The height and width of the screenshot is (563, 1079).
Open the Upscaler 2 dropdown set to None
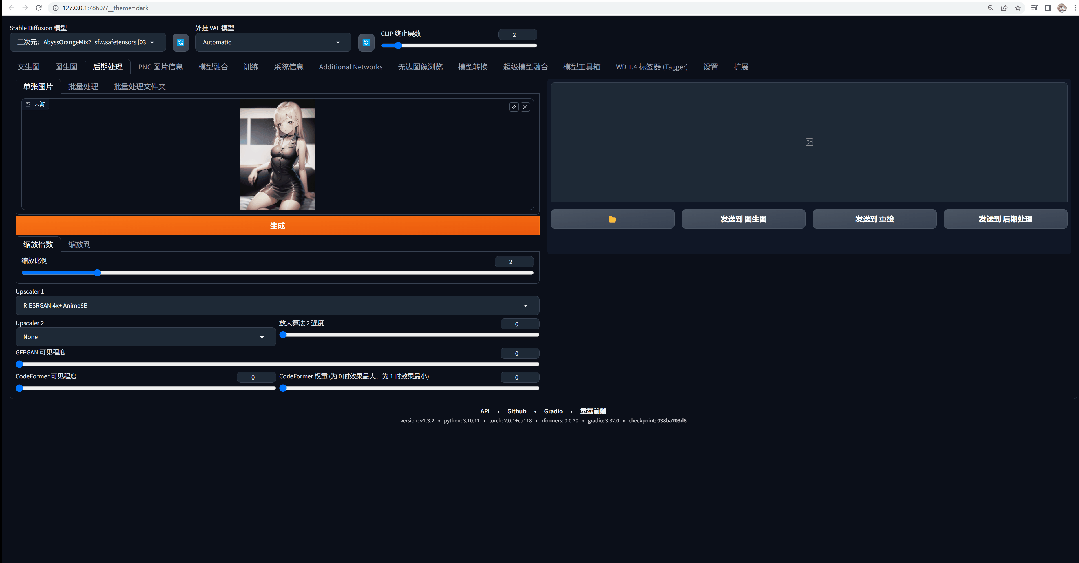(x=145, y=337)
